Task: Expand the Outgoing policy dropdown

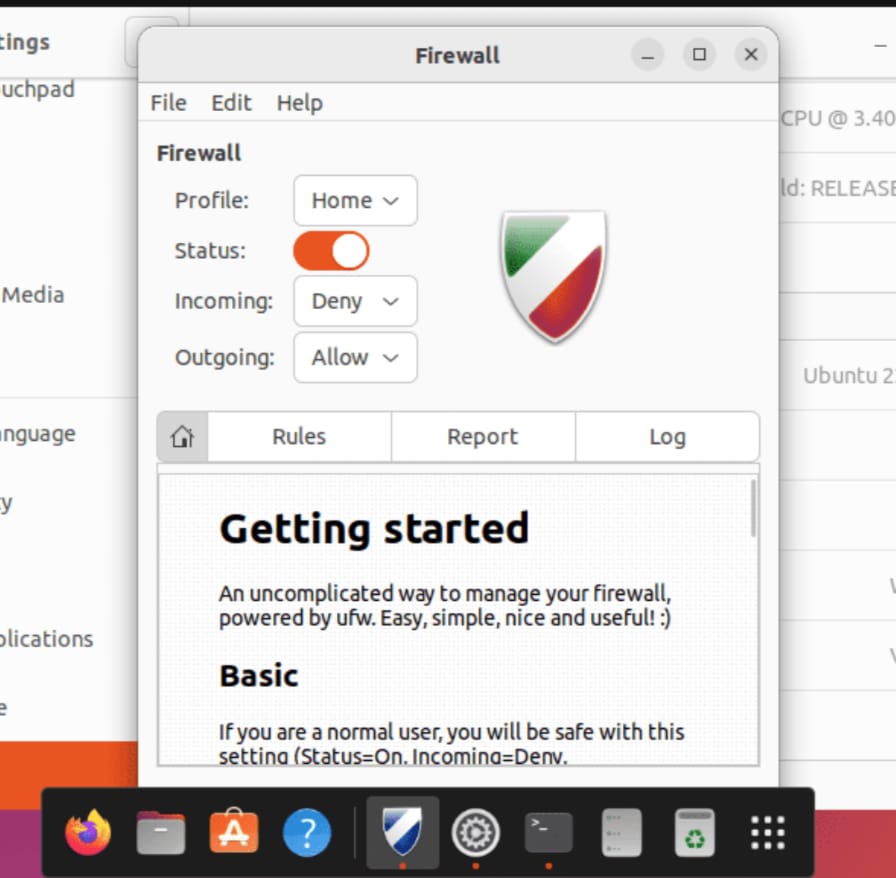Action: click(355, 358)
